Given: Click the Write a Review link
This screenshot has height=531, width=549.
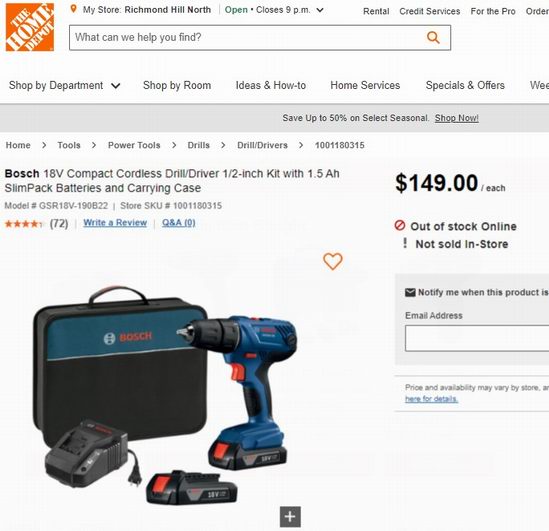Looking at the screenshot, I should pyautogui.click(x=115, y=223).
